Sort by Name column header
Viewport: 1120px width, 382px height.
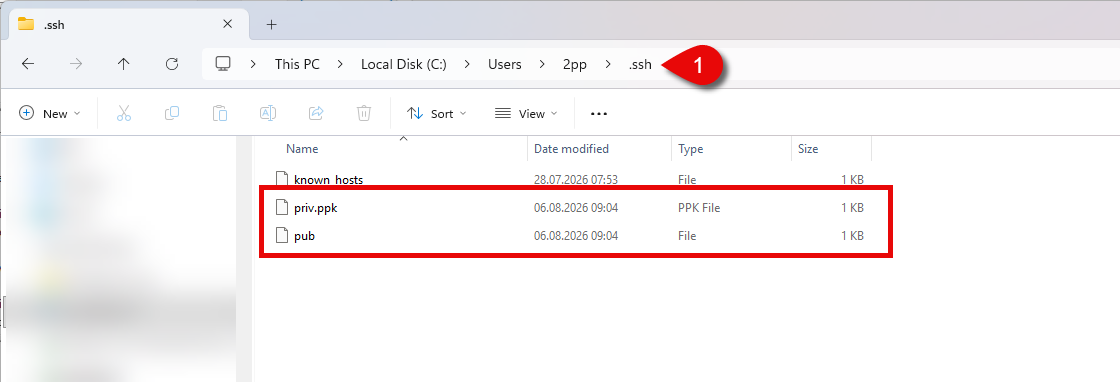[302, 149]
